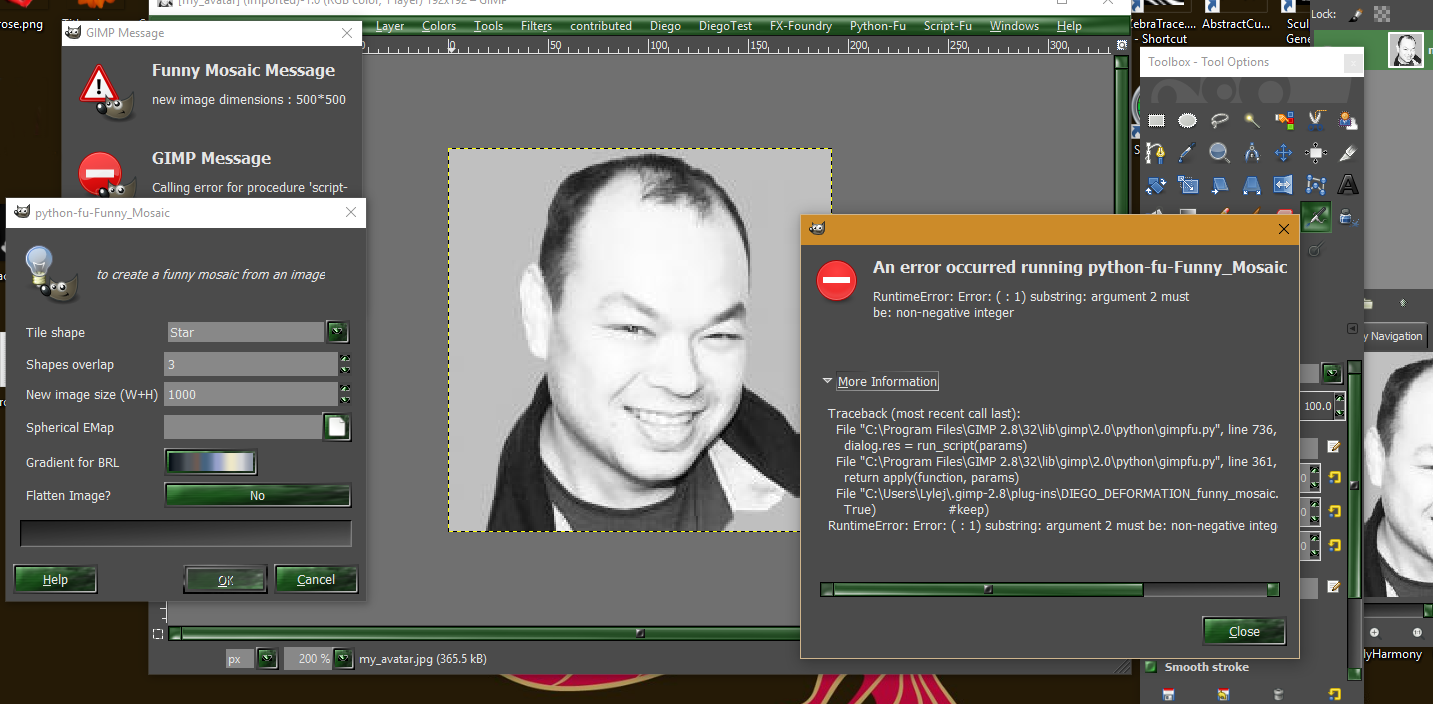Enable the Smooth stroke checkbox
The height and width of the screenshot is (704, 1433).
coord(1150,666)
